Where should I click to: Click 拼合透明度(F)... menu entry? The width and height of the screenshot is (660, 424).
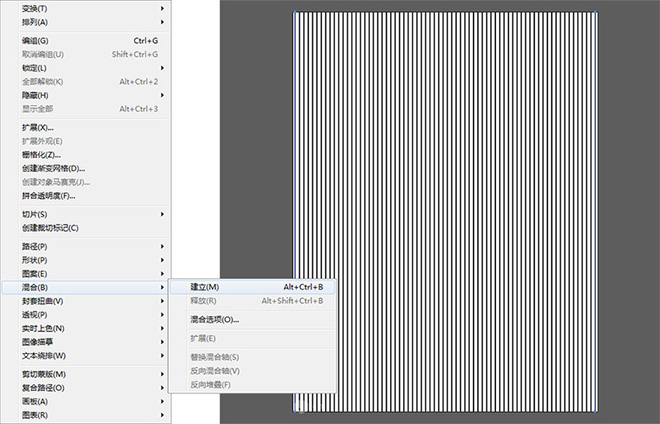pyautogui.click(x=48, y=195)
